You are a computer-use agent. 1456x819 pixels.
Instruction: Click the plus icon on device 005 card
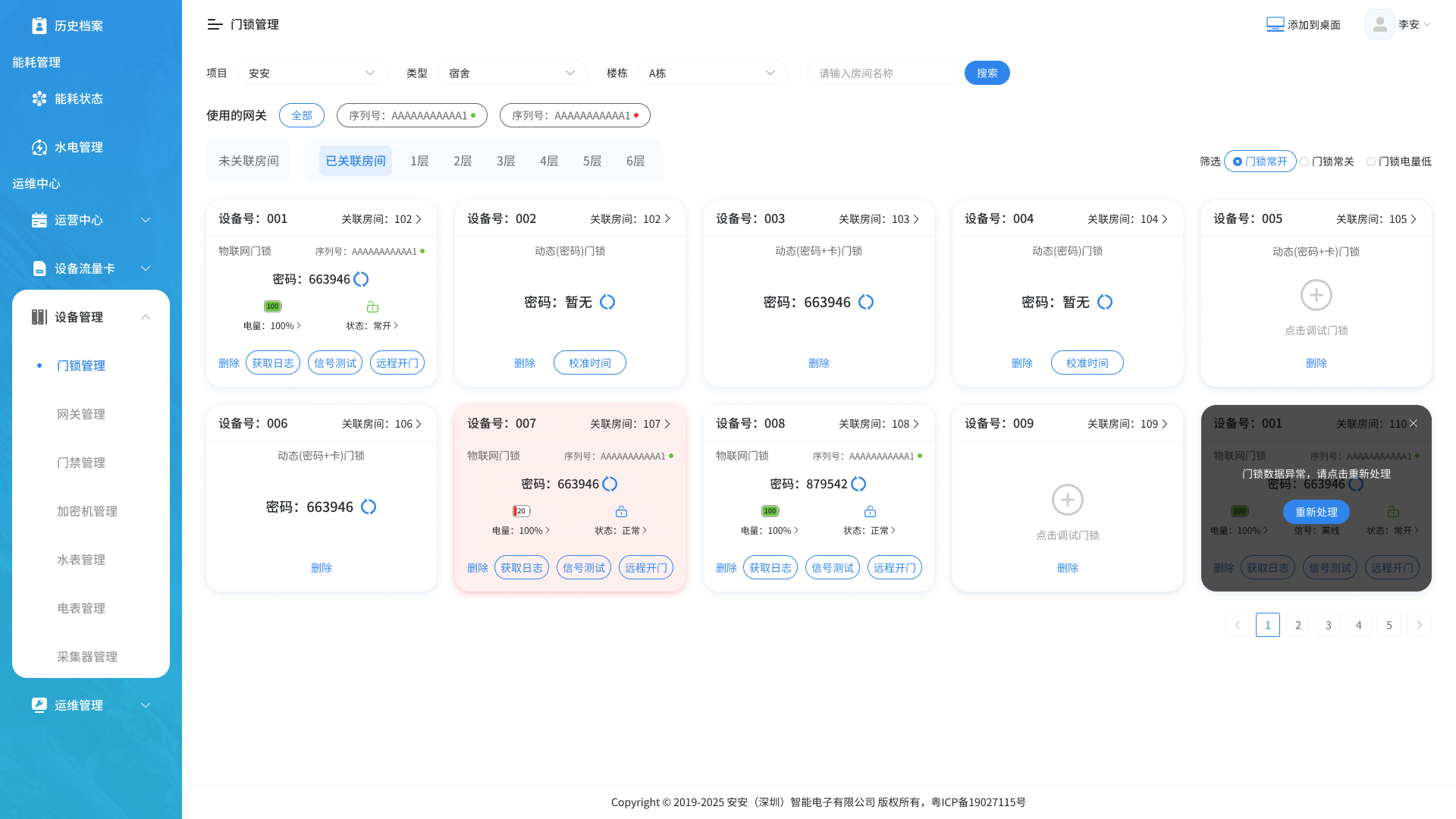click(1316, 295)
